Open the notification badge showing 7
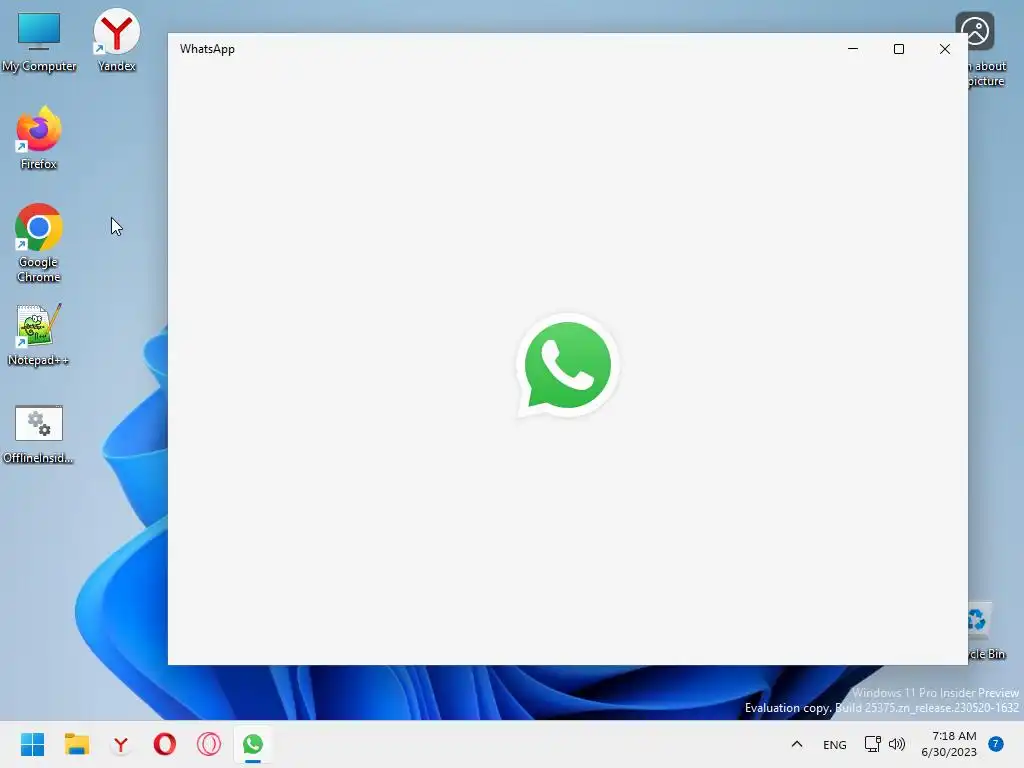 (x=996, y=744)
